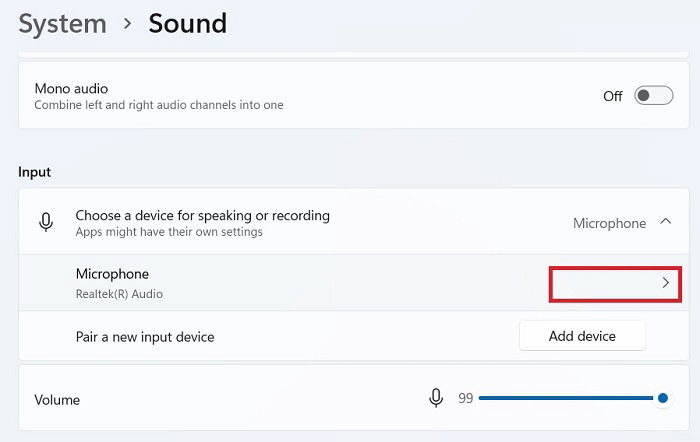700x442 pixels.
Task: Click the Input section heading
Action: [34, 172]
